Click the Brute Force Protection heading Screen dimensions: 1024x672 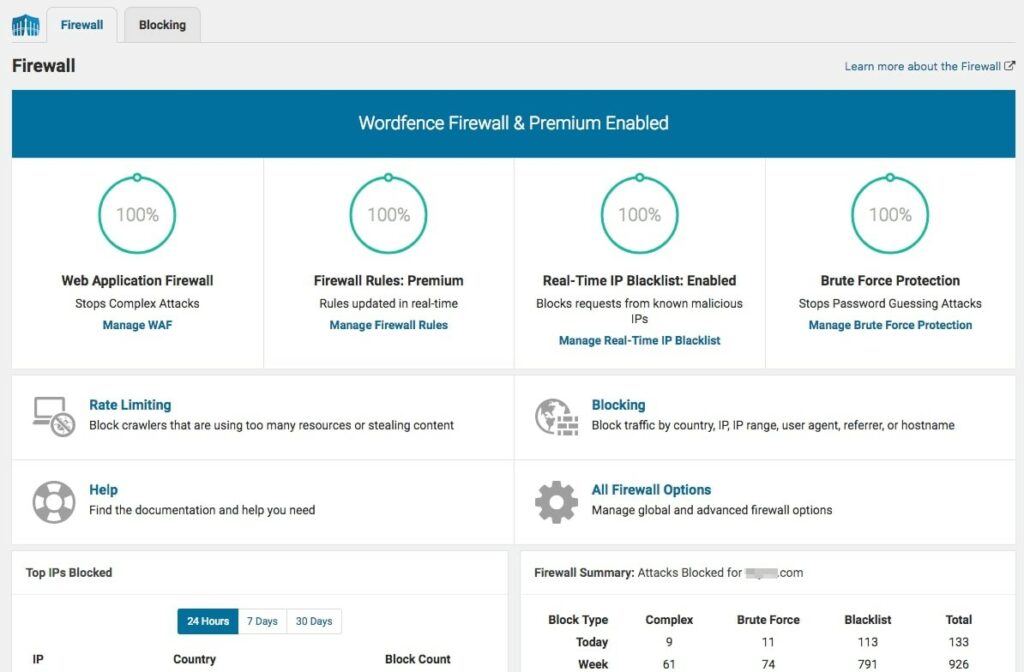[x=890, y=280]
